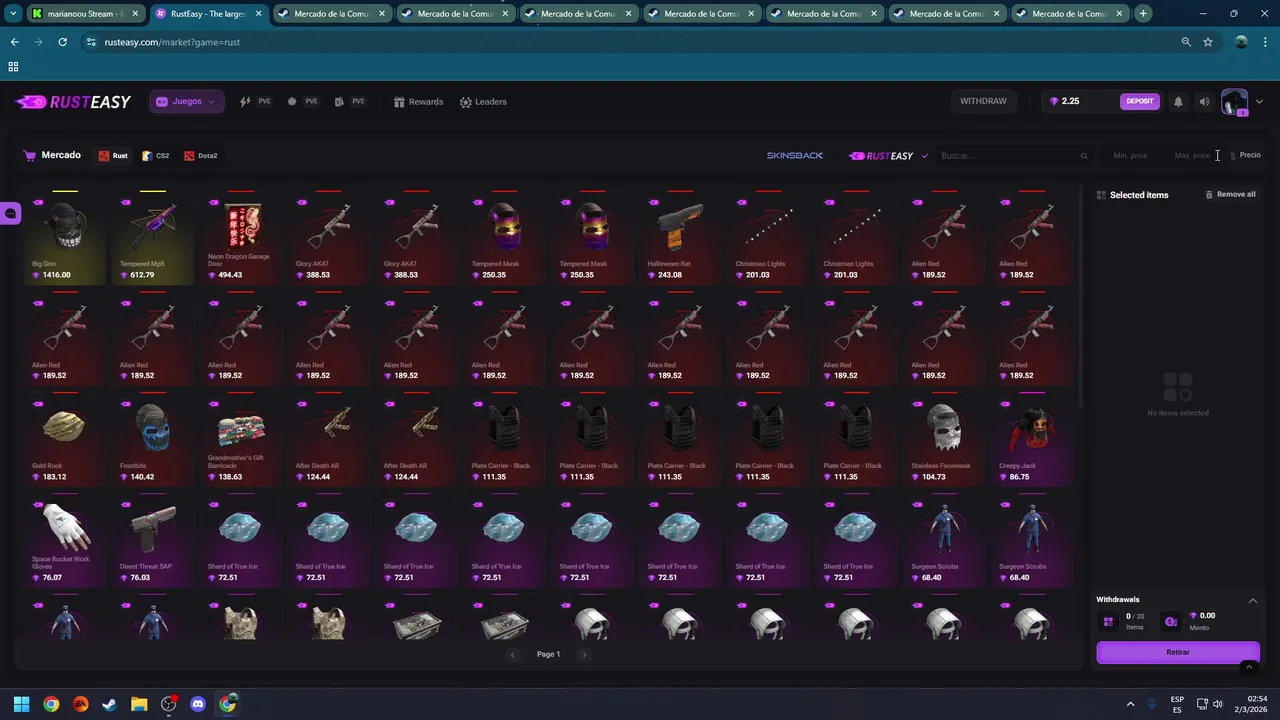Open the Chrome apps grid shortcut
This screenshot has width=1280, height=720.
point(13,67)
